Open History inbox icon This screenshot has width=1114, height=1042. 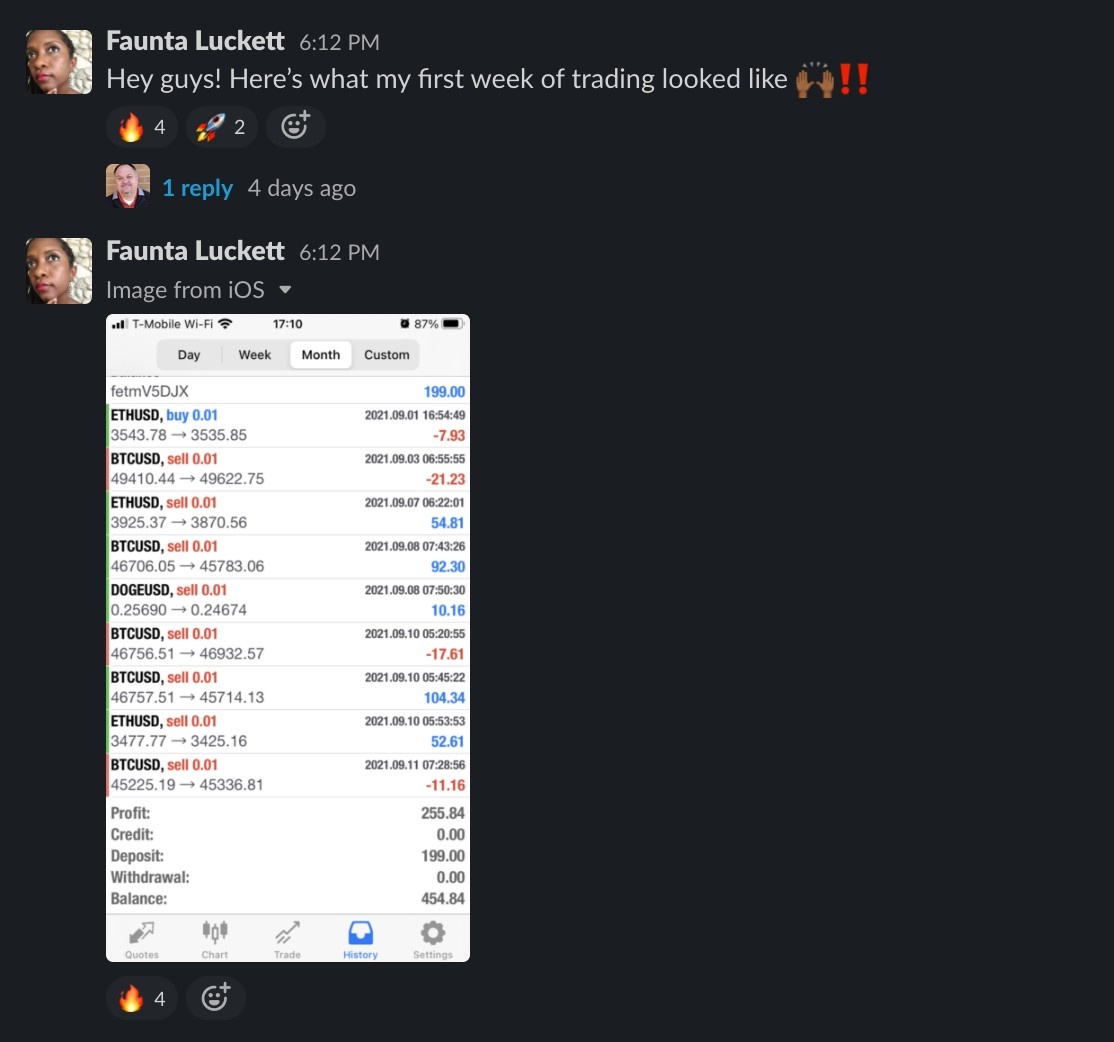360,939
